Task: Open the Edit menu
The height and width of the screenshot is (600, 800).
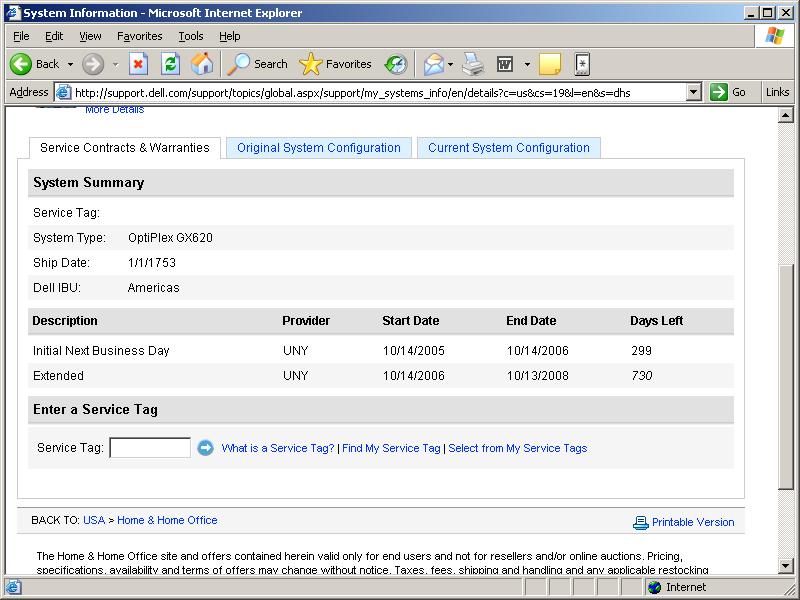Action: (x=54, y=36)
